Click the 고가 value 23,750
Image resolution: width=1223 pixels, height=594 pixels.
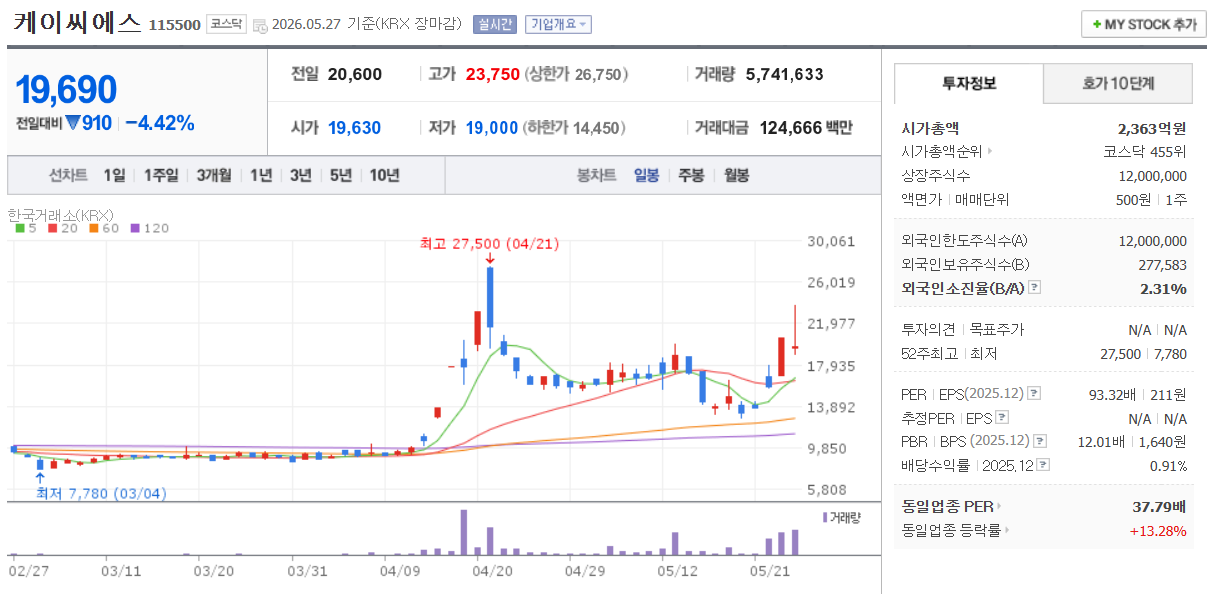(x=493, y=74)
